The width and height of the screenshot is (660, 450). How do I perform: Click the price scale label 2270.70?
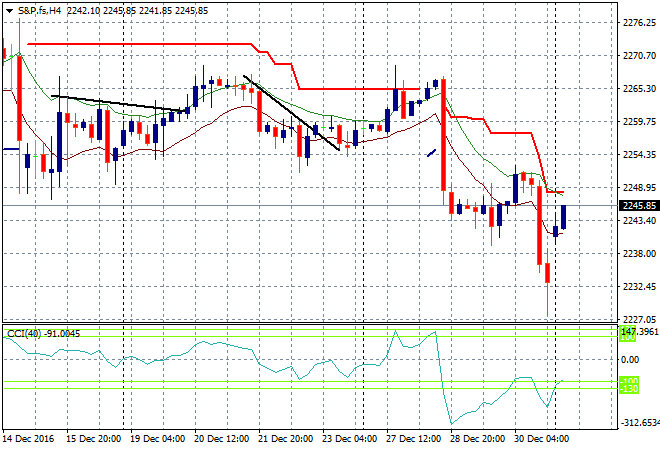click(x=639, y=55)
